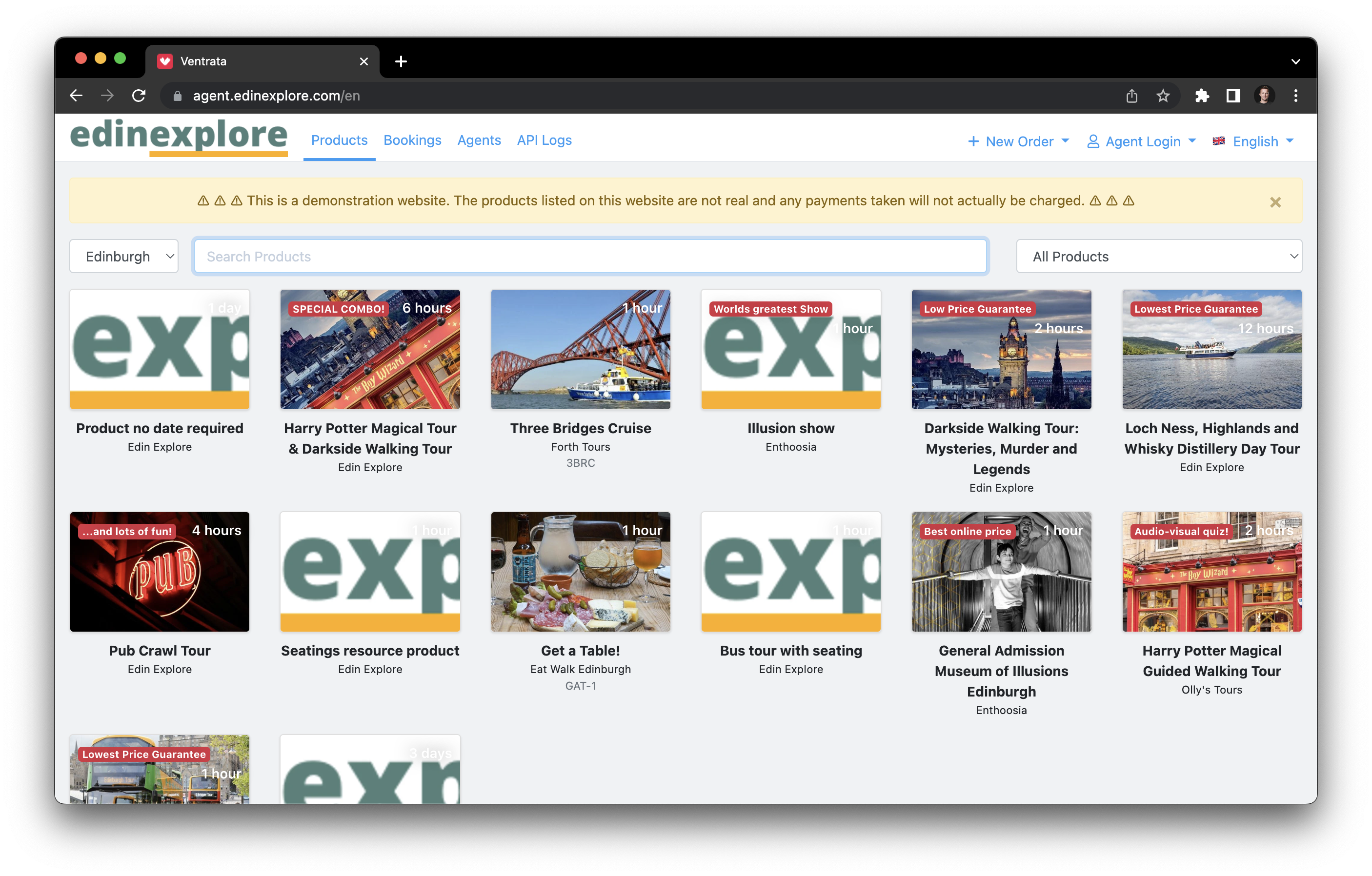The width and height of the screenshot is (1372, 876).
Task: Dismiss the demonstration website warning banner
Action: (1275, 202)
